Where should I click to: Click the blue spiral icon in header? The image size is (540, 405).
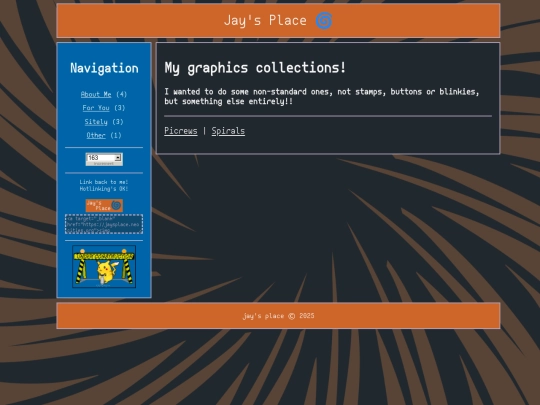click(324, 21)
